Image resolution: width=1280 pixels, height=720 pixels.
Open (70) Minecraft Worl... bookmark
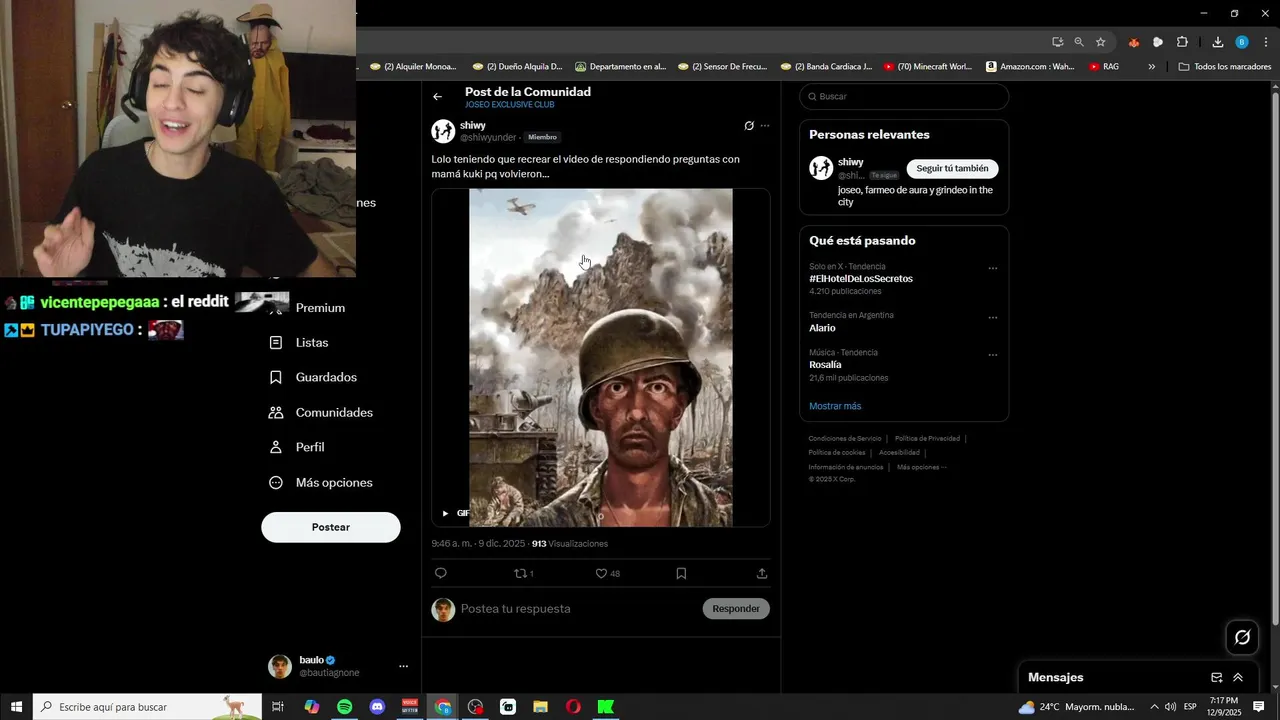tap(927, 67)
